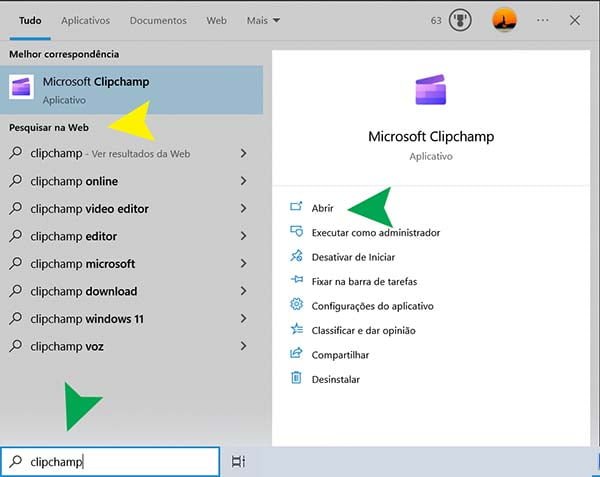This screenshot has height=477, width=600.
Task: Select Compartilhar option
Action: coord(340,355)
